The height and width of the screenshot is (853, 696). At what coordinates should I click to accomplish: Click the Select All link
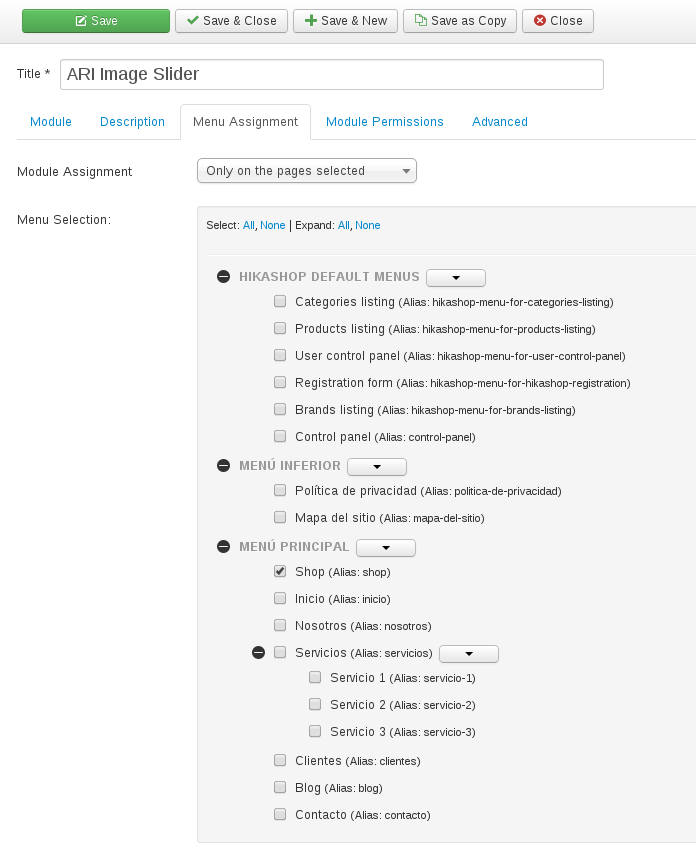tap(249, 226)
